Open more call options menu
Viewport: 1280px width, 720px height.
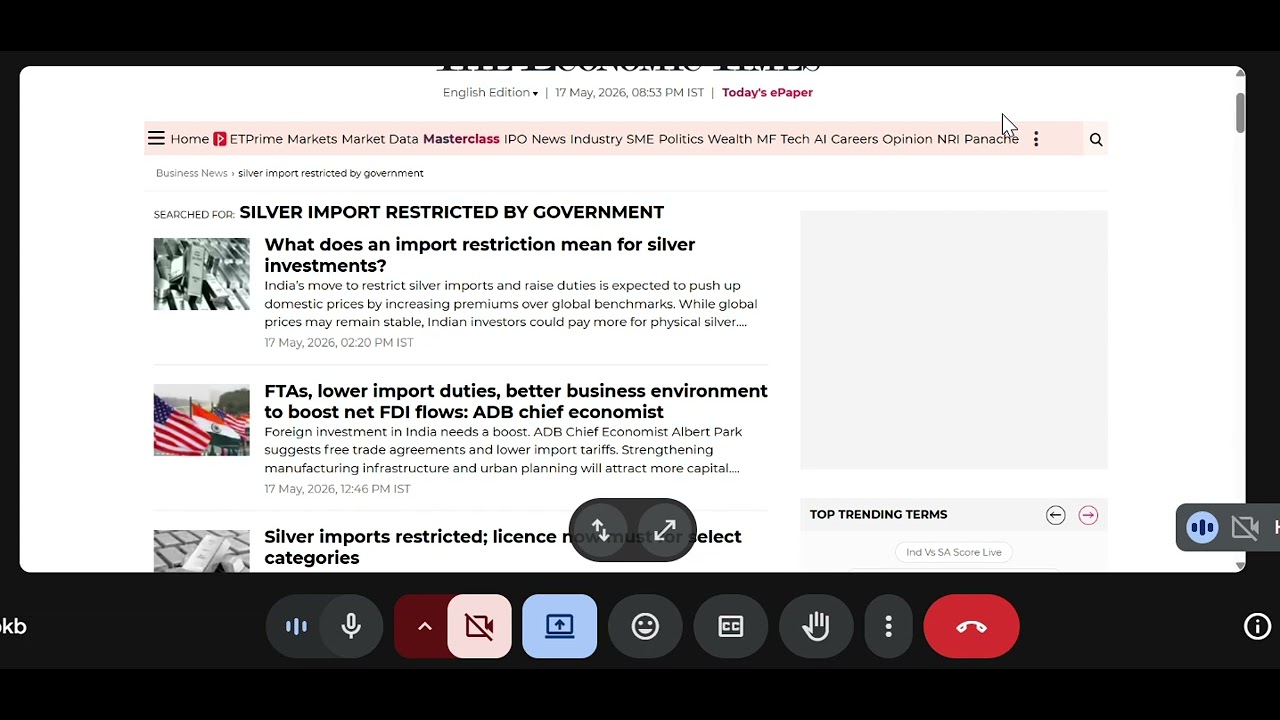tap(888, 627)
